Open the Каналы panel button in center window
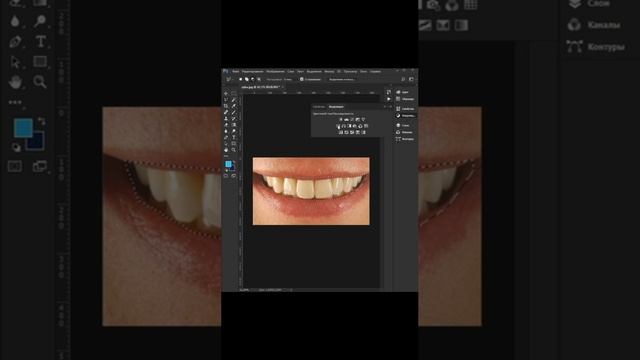The height and width of the screenshot is (360, 640). [x=404, y=132]
